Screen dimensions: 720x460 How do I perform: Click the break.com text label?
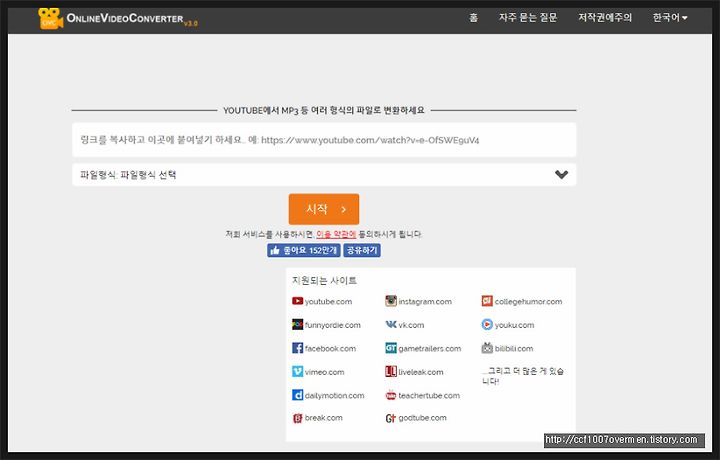point(324,418)
